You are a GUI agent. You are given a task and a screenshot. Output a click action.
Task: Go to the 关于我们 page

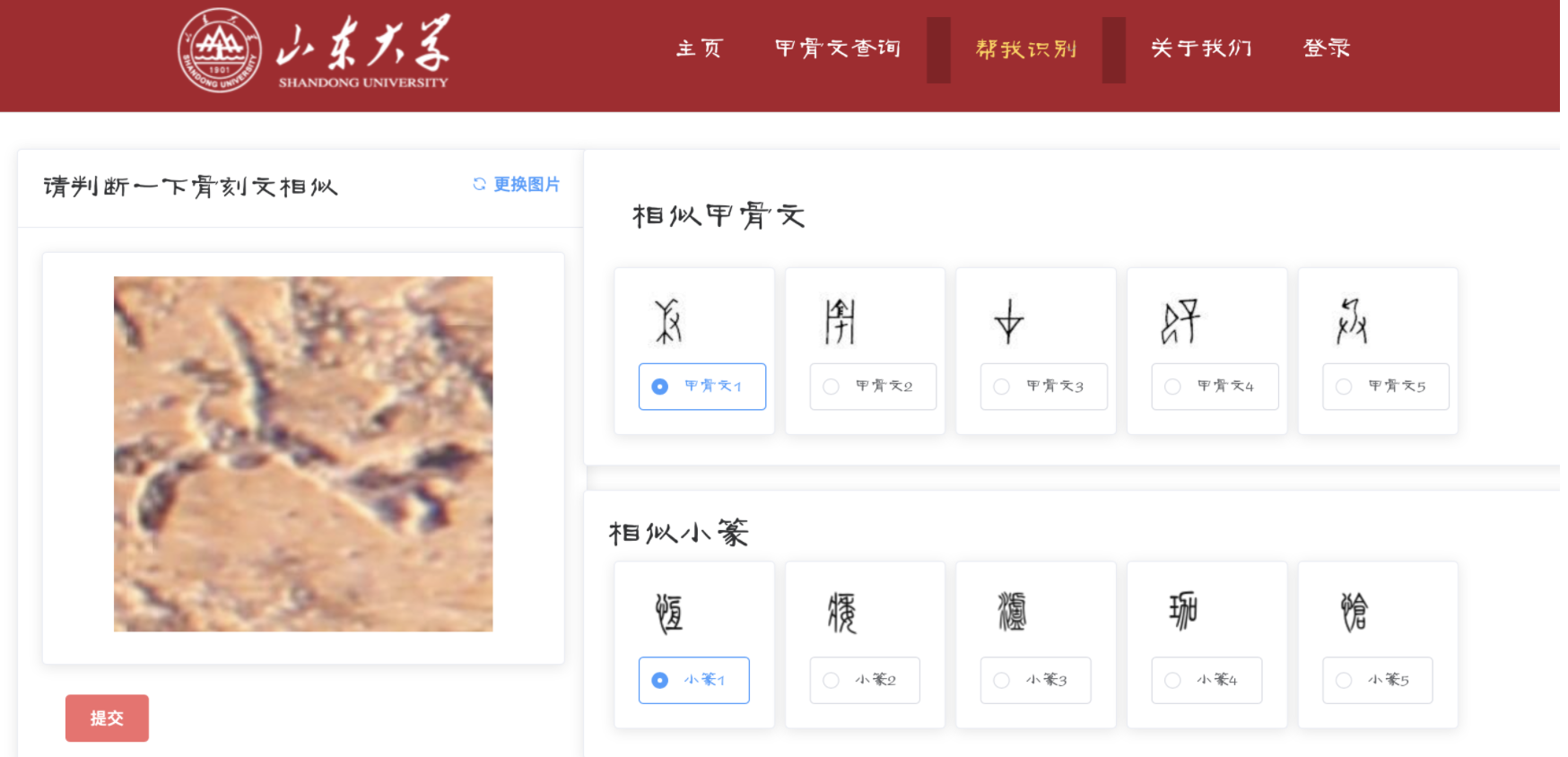pos(1201,48)
